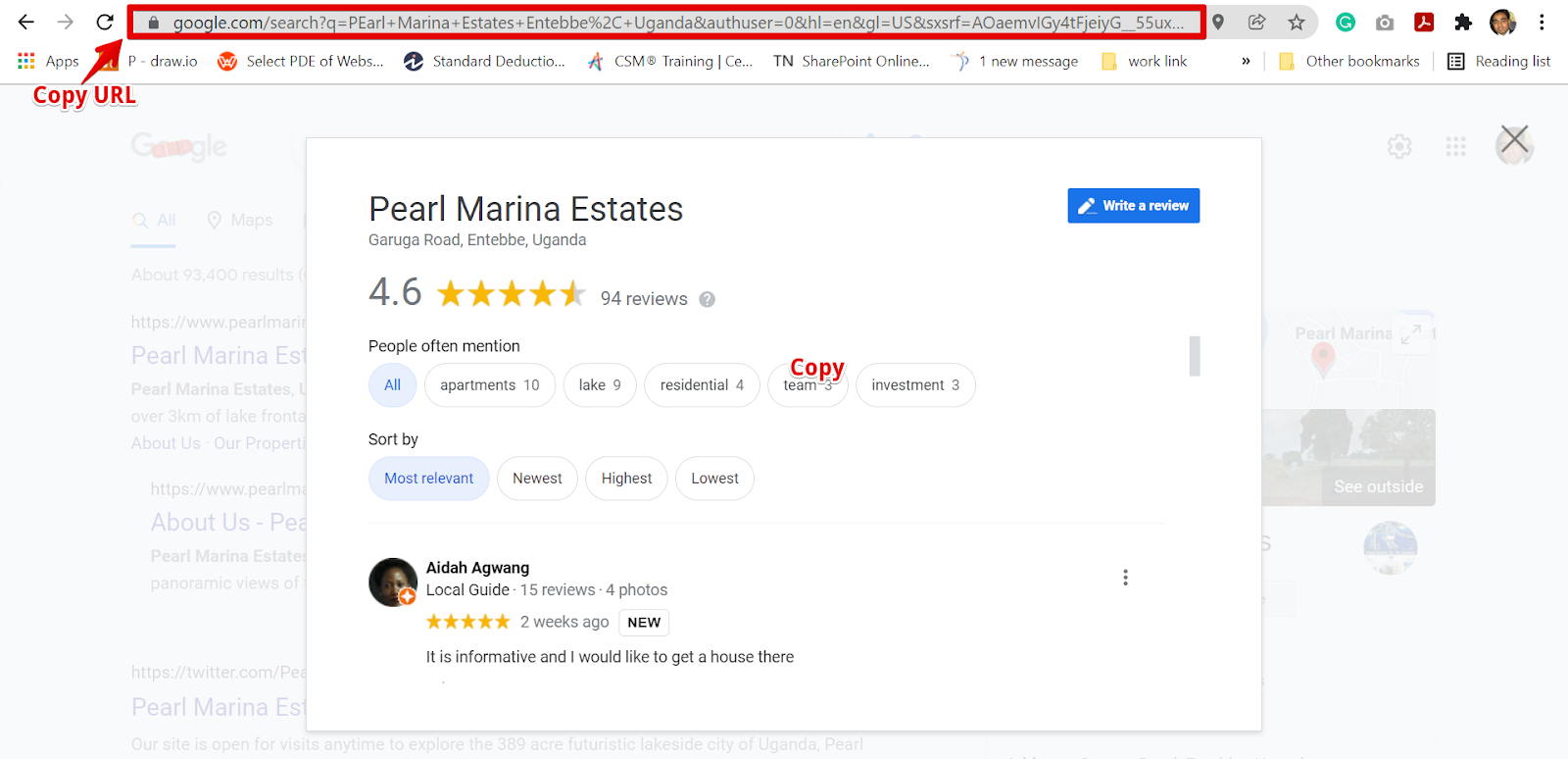Share this page from the address bar
Viewport: 1568px width, 759px height.
[1257, 22]
